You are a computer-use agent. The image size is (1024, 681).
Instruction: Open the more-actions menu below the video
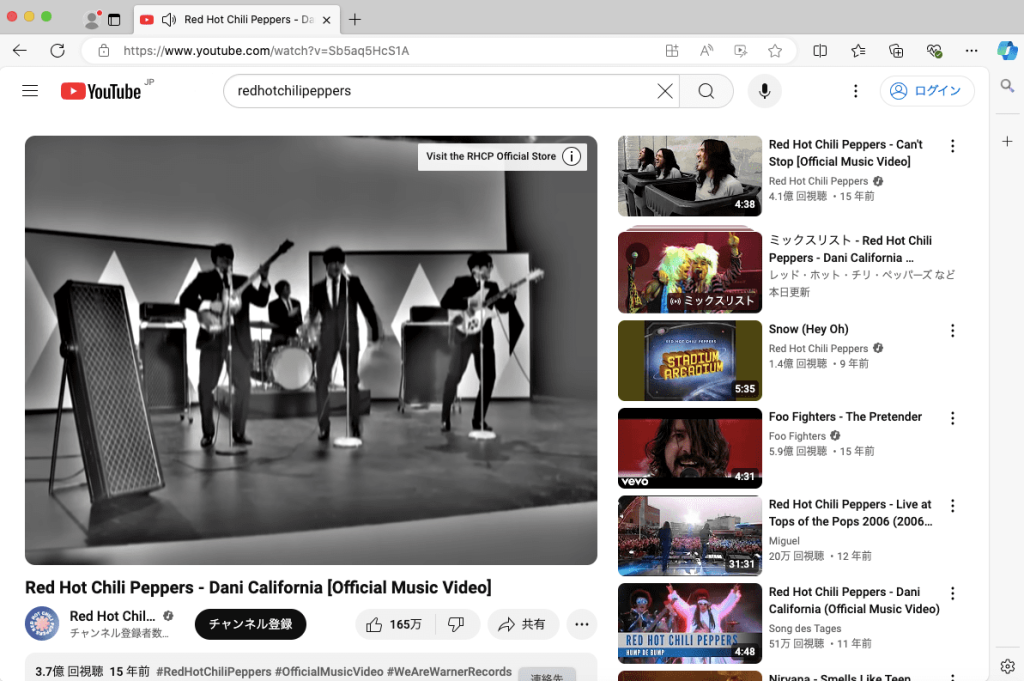581,624
